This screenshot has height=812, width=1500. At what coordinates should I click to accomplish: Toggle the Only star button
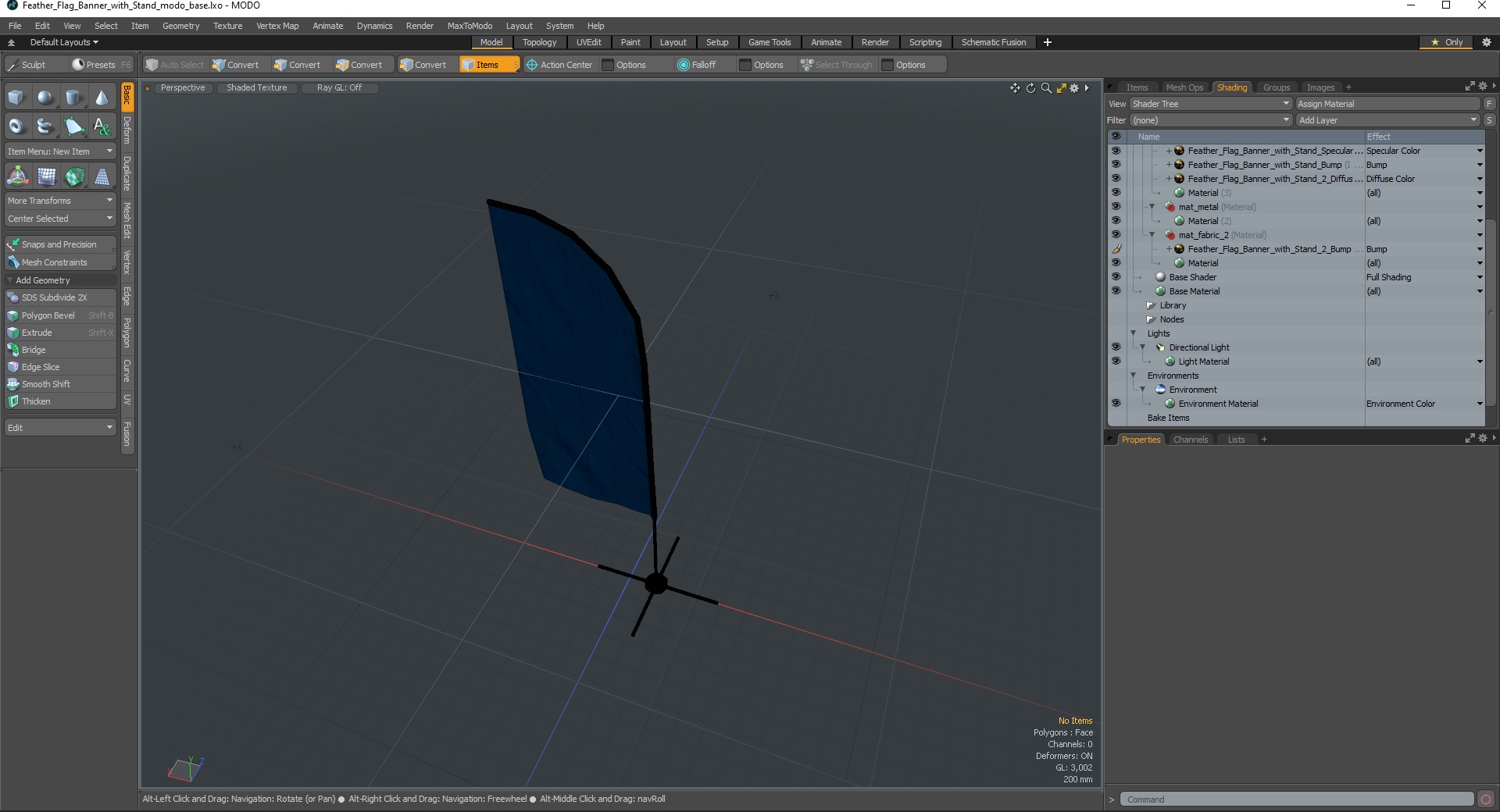coord(1447,42)
